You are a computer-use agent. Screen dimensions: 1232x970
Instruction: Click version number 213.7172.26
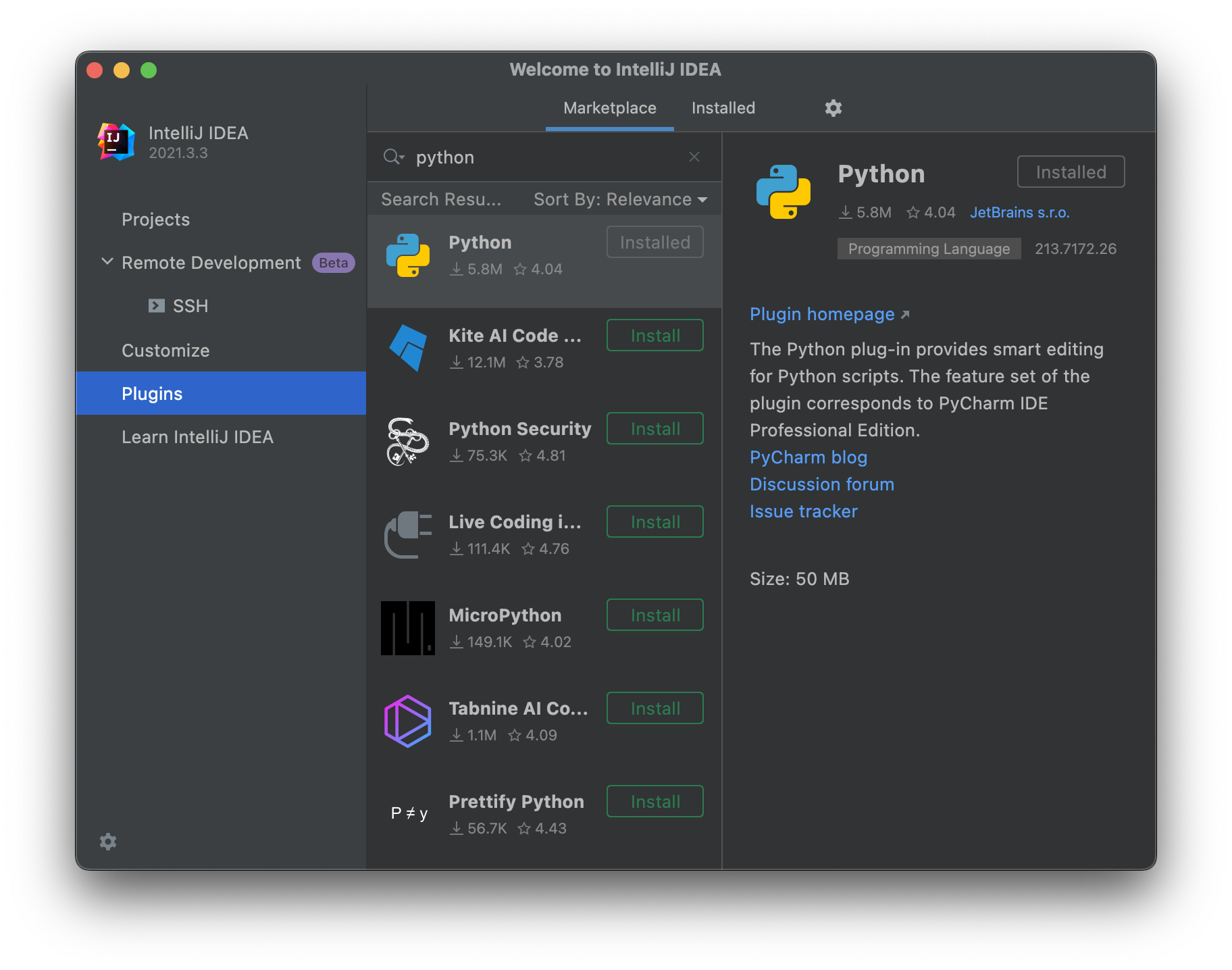click(1076, 249)
